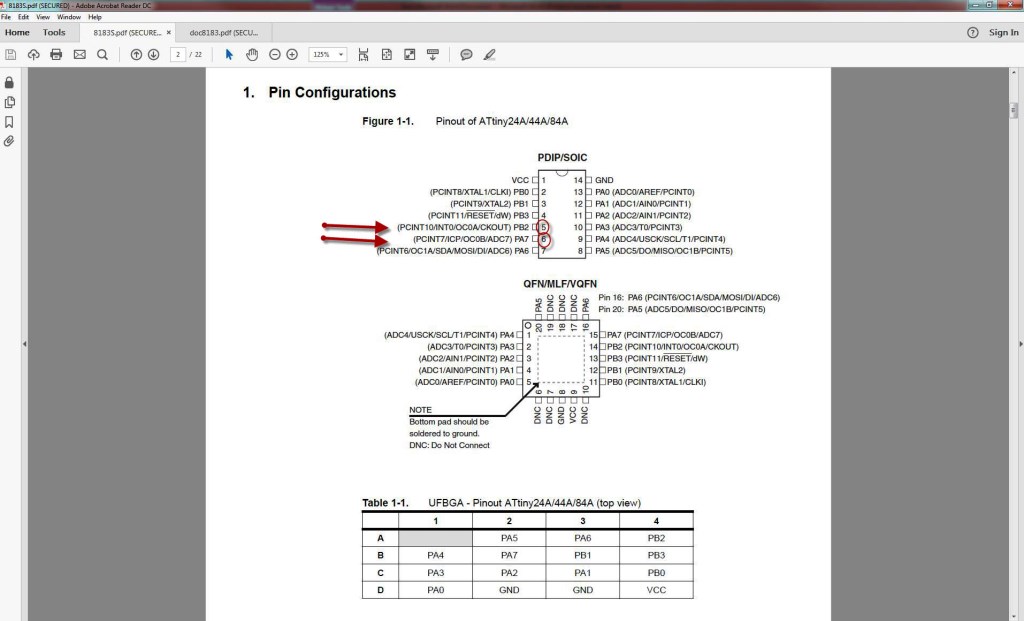Click table cell 'PA4' in row B

pos(436,555)
